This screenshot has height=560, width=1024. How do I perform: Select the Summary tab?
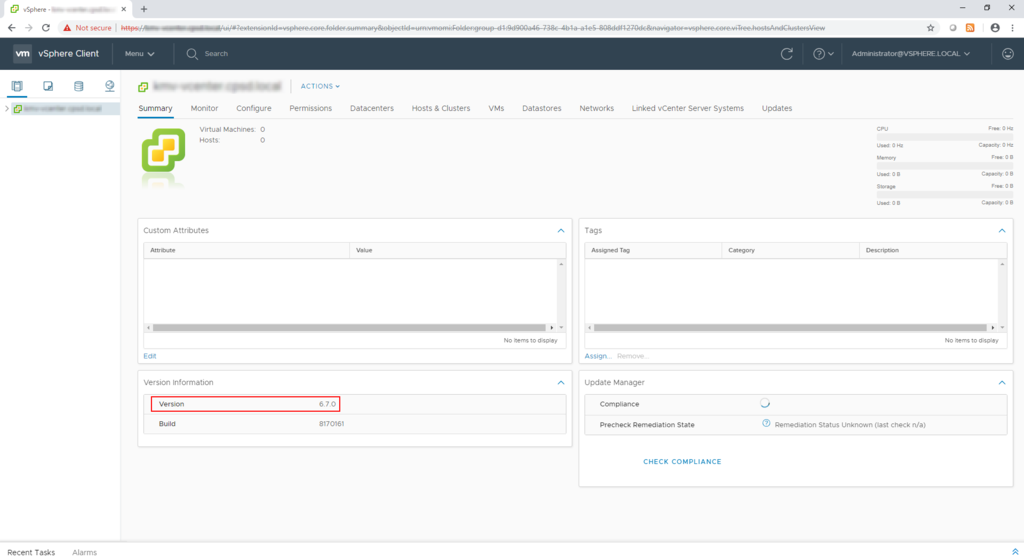(155, 108)
